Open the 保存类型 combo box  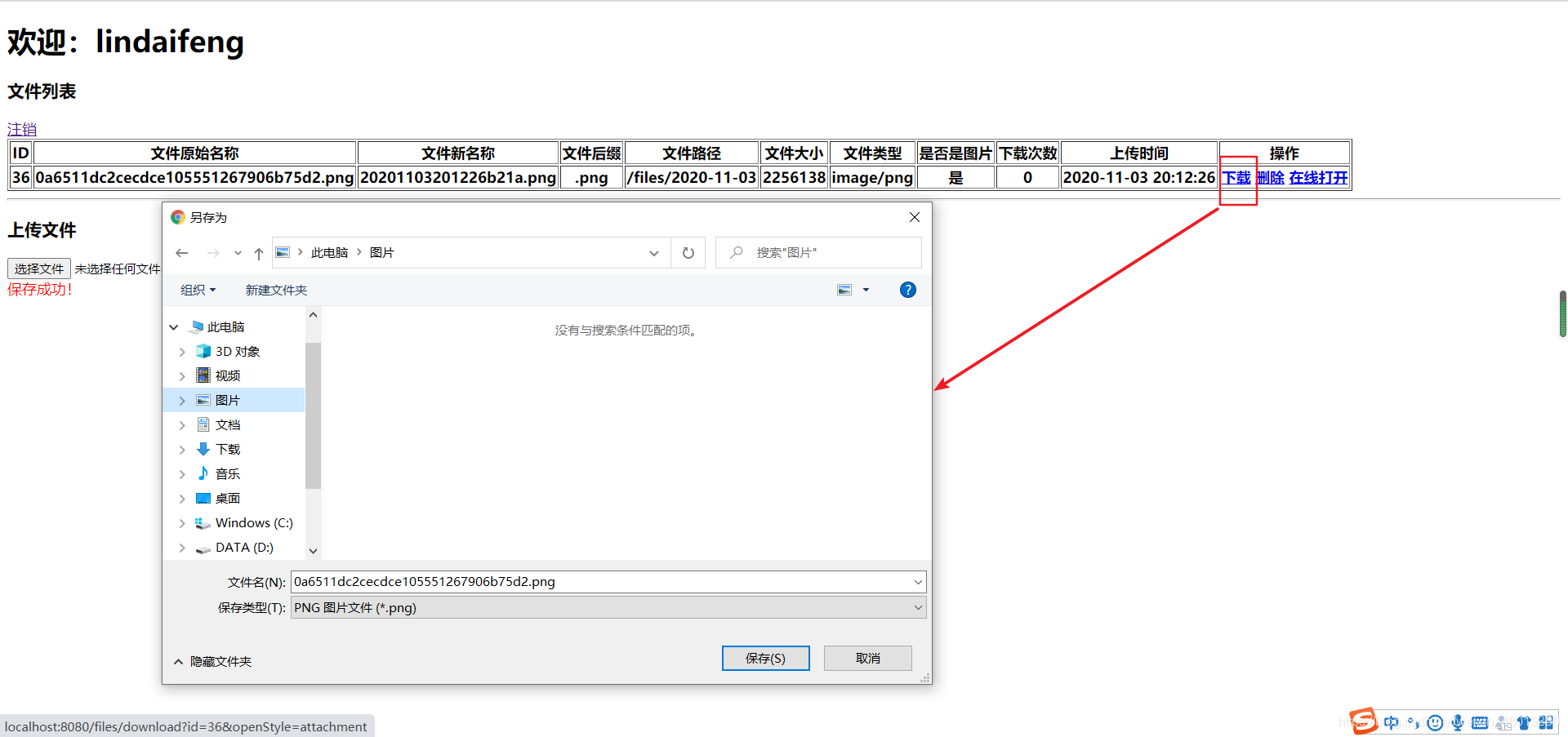(608, 607)
